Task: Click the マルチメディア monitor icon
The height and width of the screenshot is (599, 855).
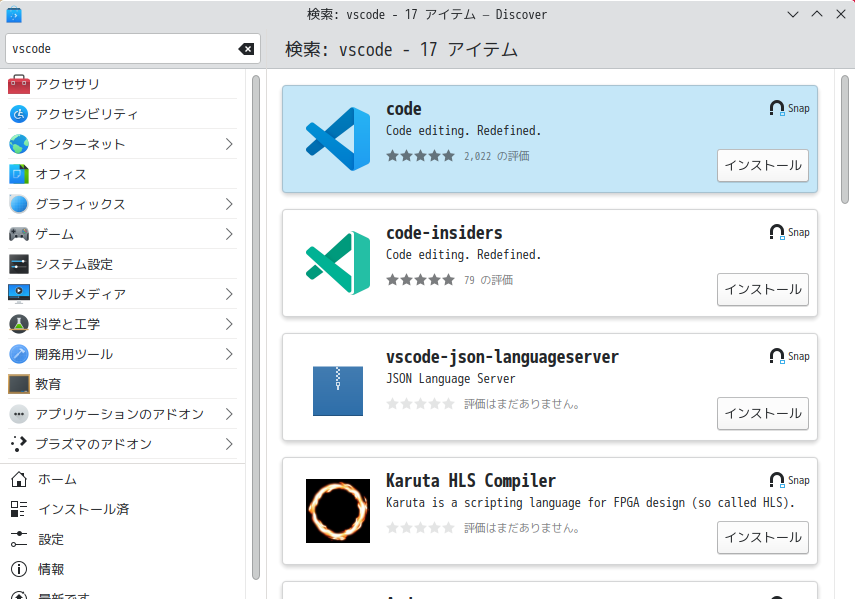Action: (19, 294)
